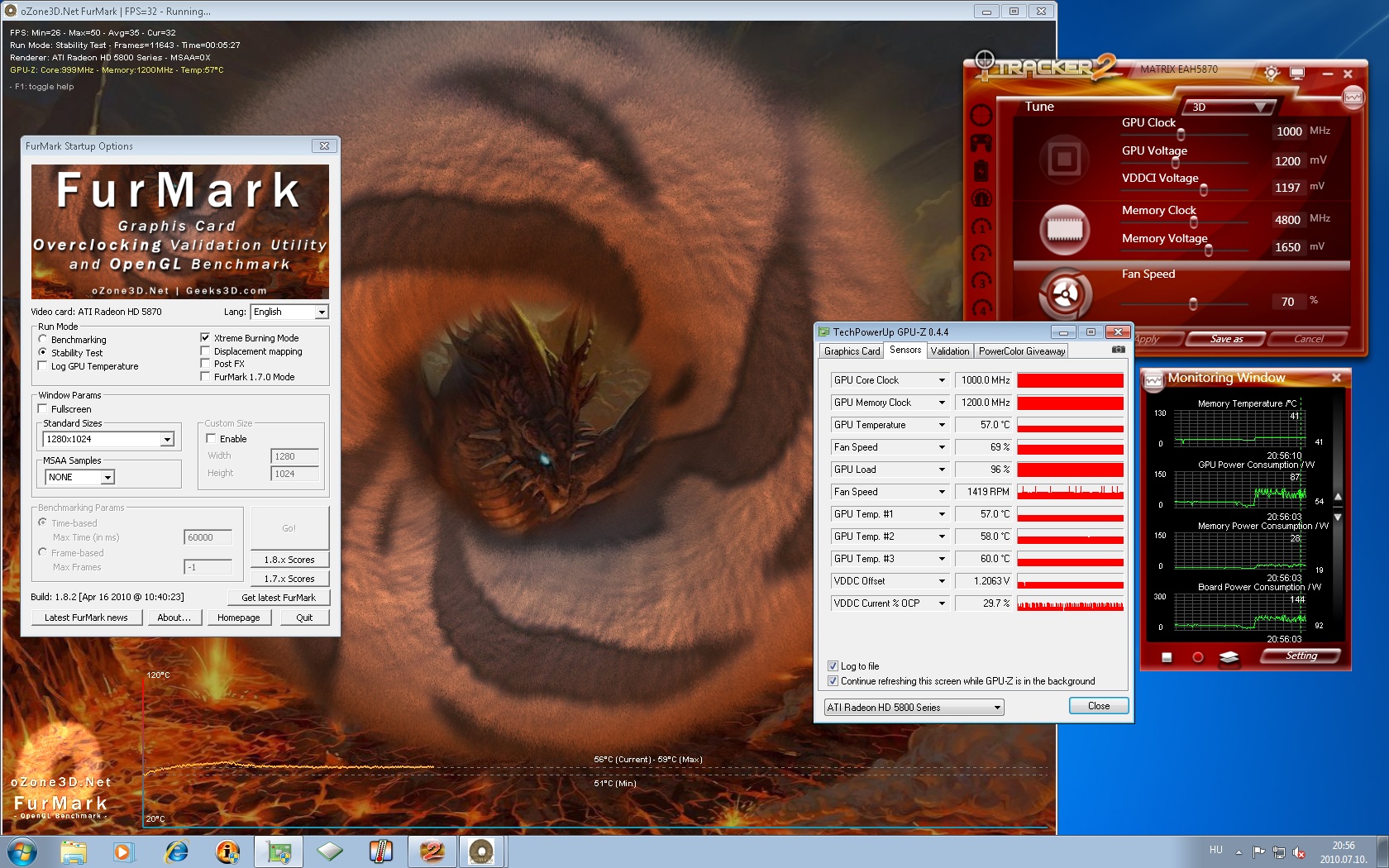This screenshot has height=868, width=1389.
Task: Open VDDC Offset sensor dropdown
Action: [941, 581]
